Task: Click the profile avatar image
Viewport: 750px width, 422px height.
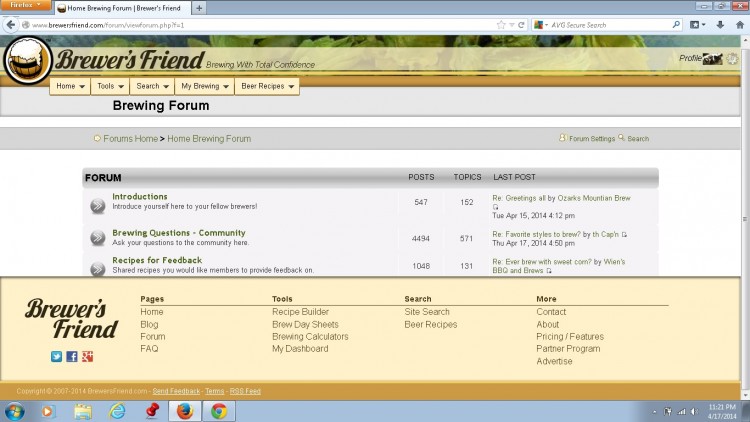Action: point(713,59)
